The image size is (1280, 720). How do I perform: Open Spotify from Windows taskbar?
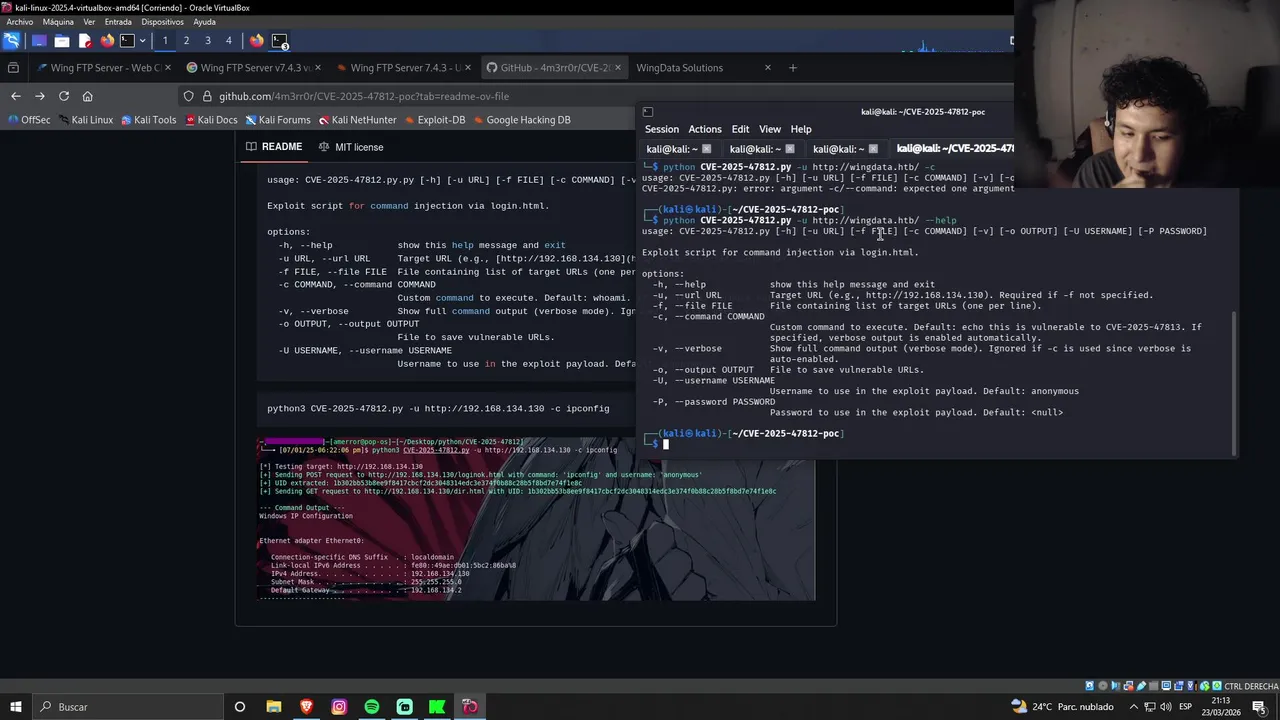click(372, 707)
